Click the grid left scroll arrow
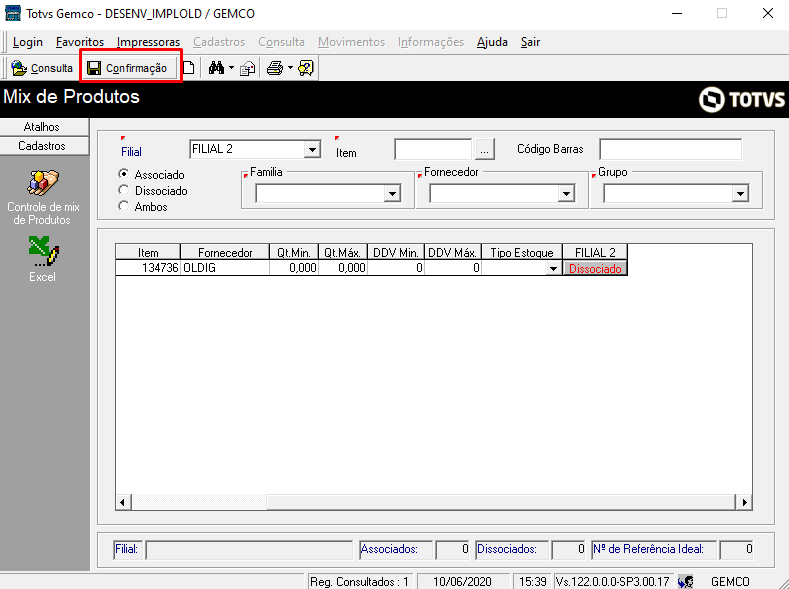 point(123,502)
